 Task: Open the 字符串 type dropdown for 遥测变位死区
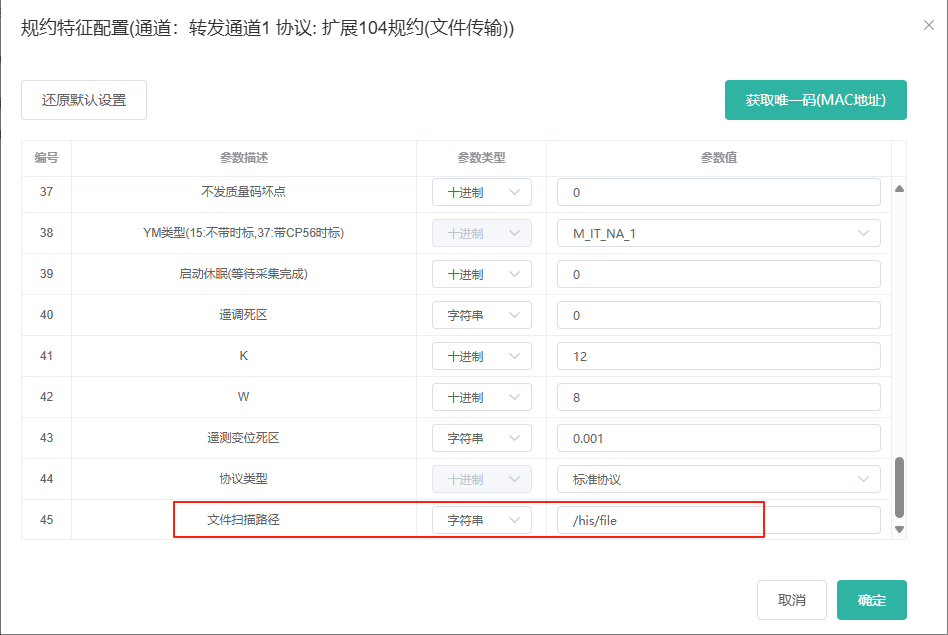(482, 438)
